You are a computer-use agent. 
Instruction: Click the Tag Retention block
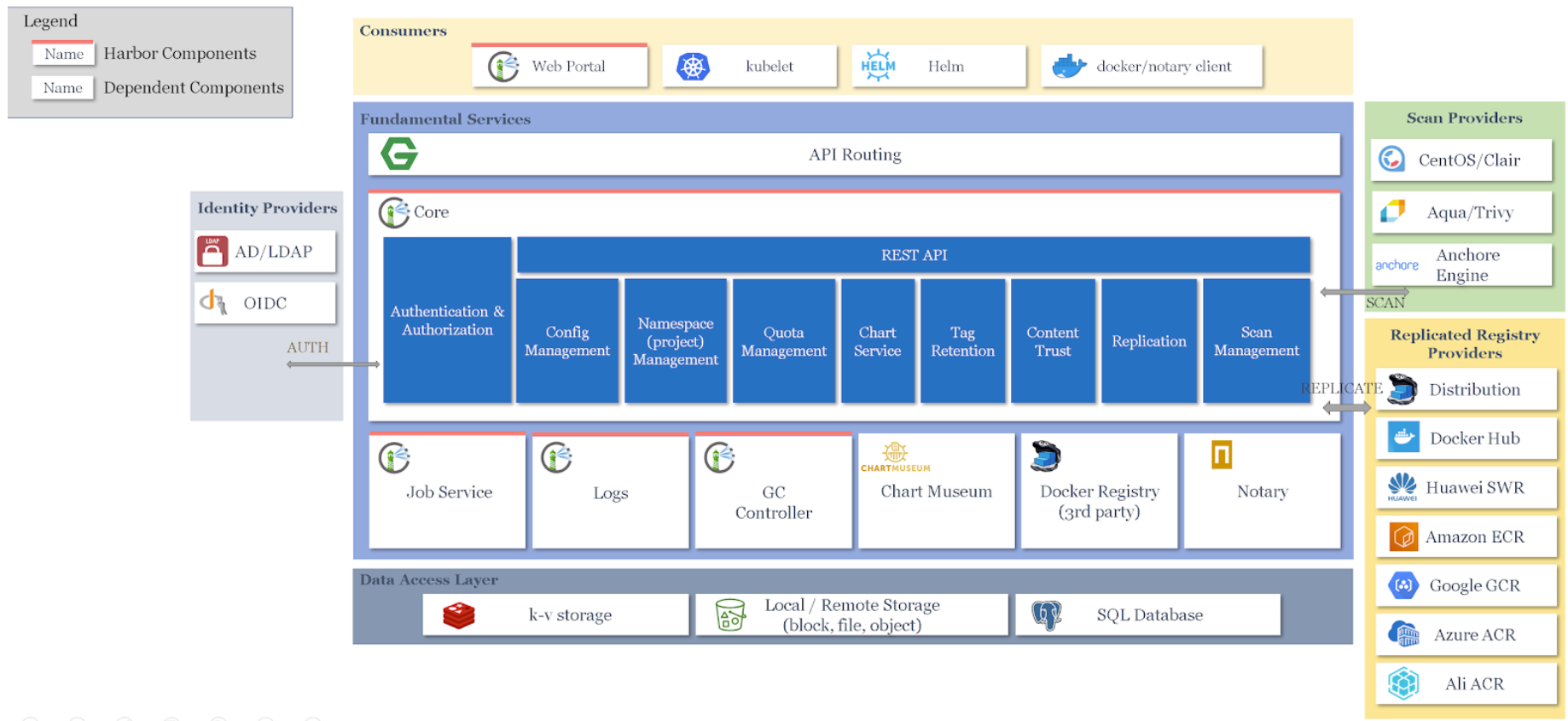962,341
